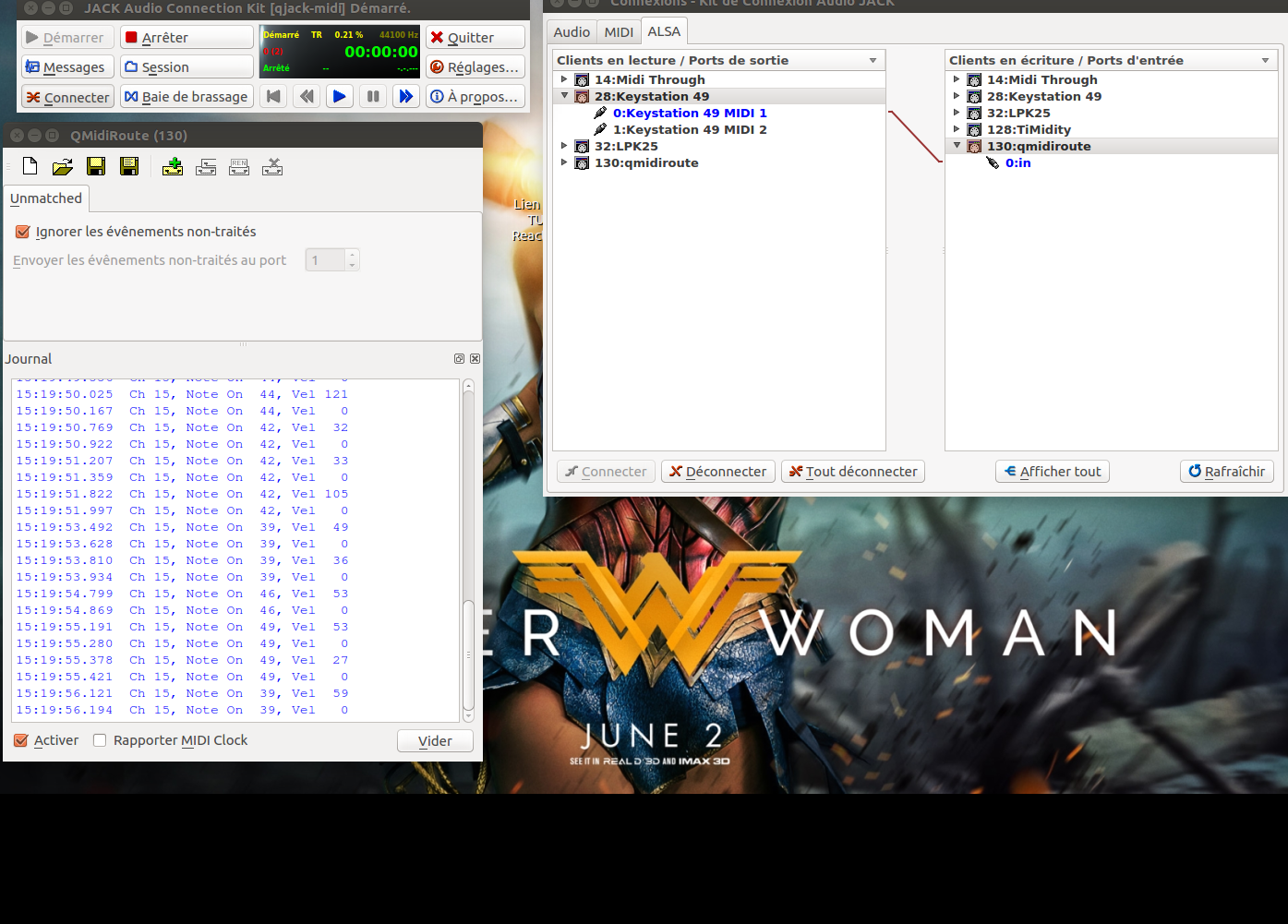
Task: Click the REN rename tab icon
Action: (x=239, y=166)
